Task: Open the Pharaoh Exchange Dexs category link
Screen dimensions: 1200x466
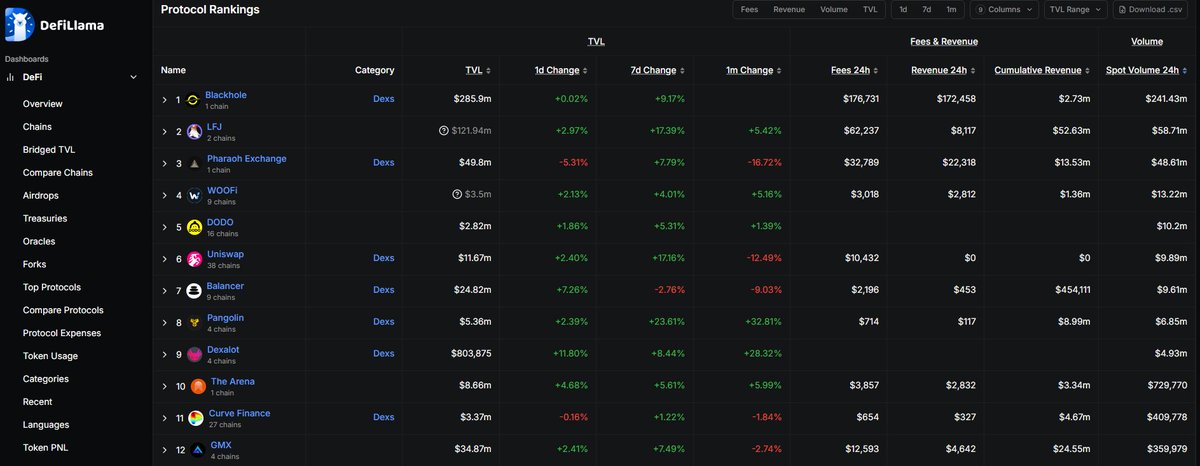Action: pyautogui.click(x=384, y=162)
